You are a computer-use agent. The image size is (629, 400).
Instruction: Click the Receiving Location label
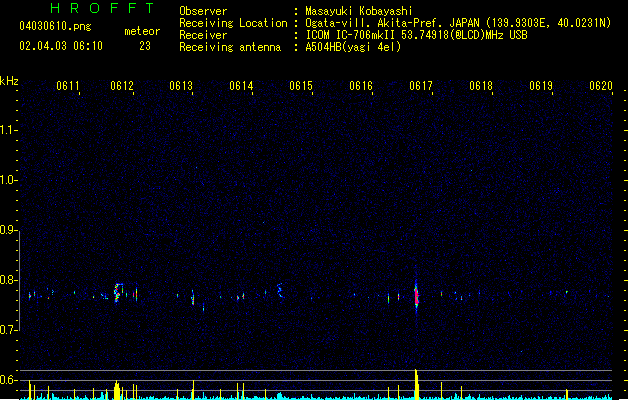click(x=233, y=23)
